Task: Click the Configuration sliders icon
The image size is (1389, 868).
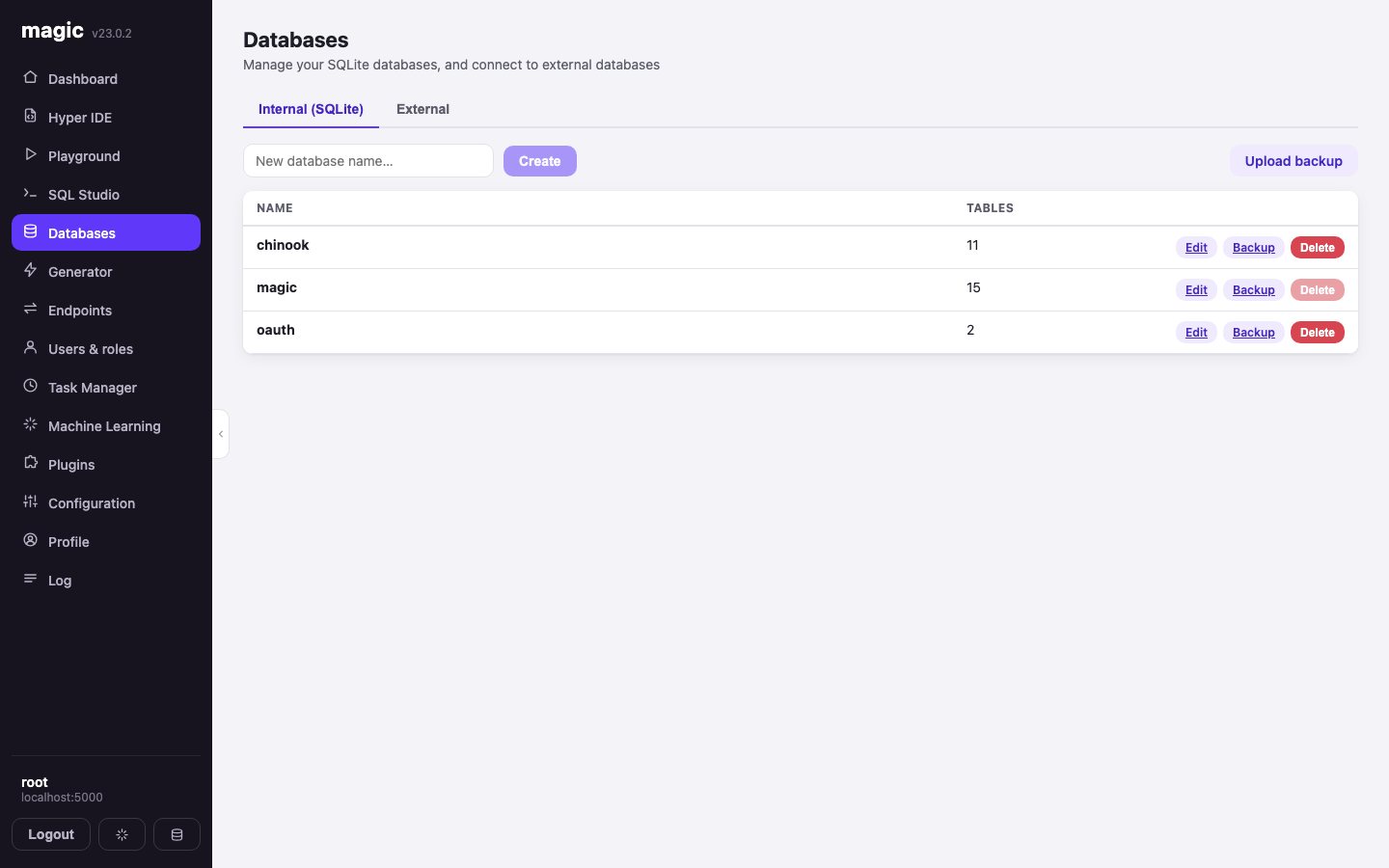Action: point(30,502)
